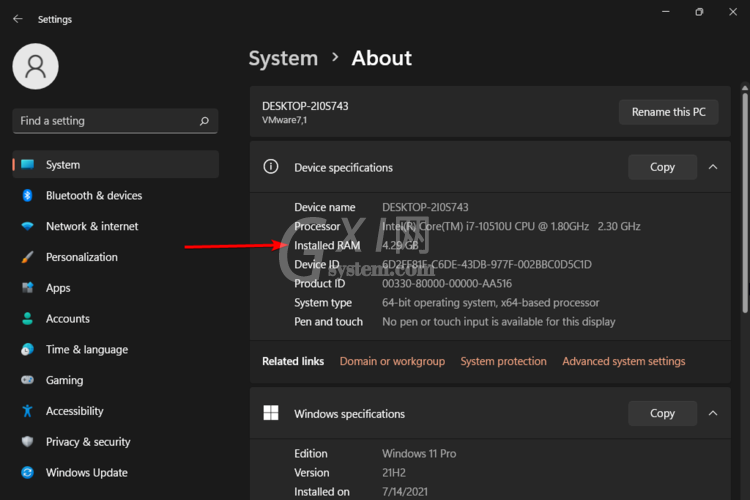Open Windows Update page
The image size is (750, 500).
pos(116,472)
